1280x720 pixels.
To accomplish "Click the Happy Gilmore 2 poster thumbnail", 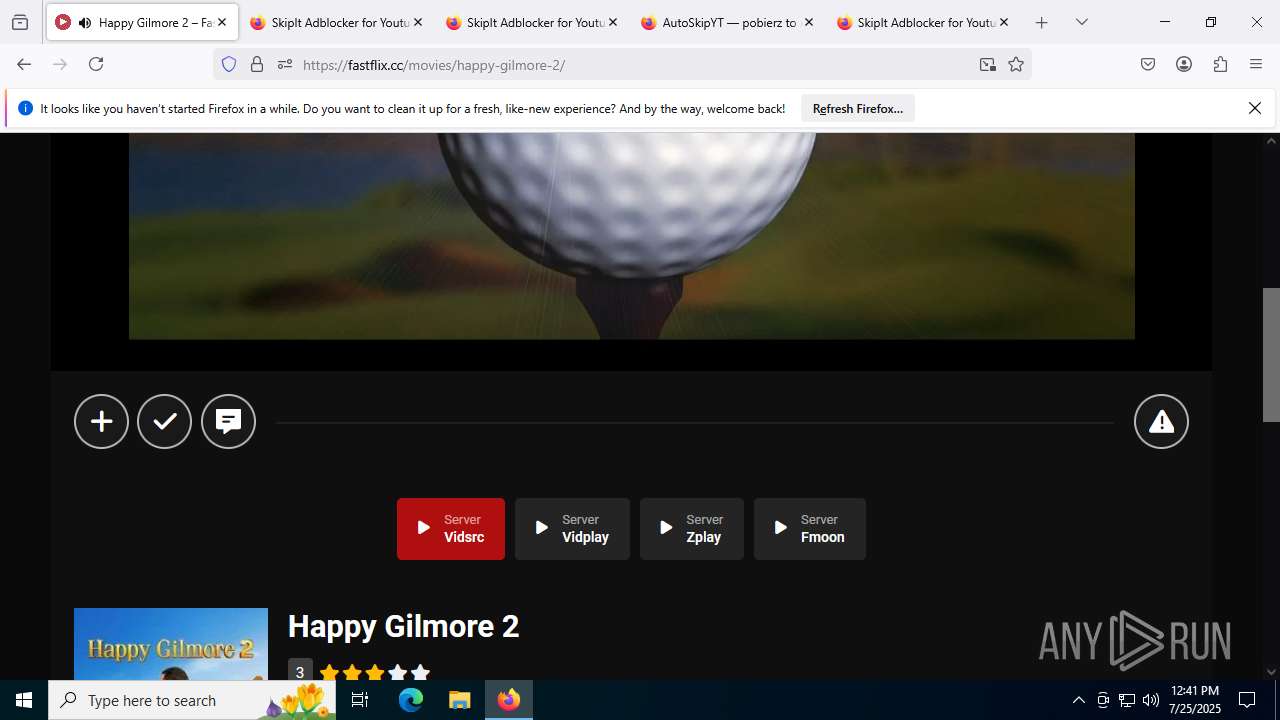I will [171, 644].
